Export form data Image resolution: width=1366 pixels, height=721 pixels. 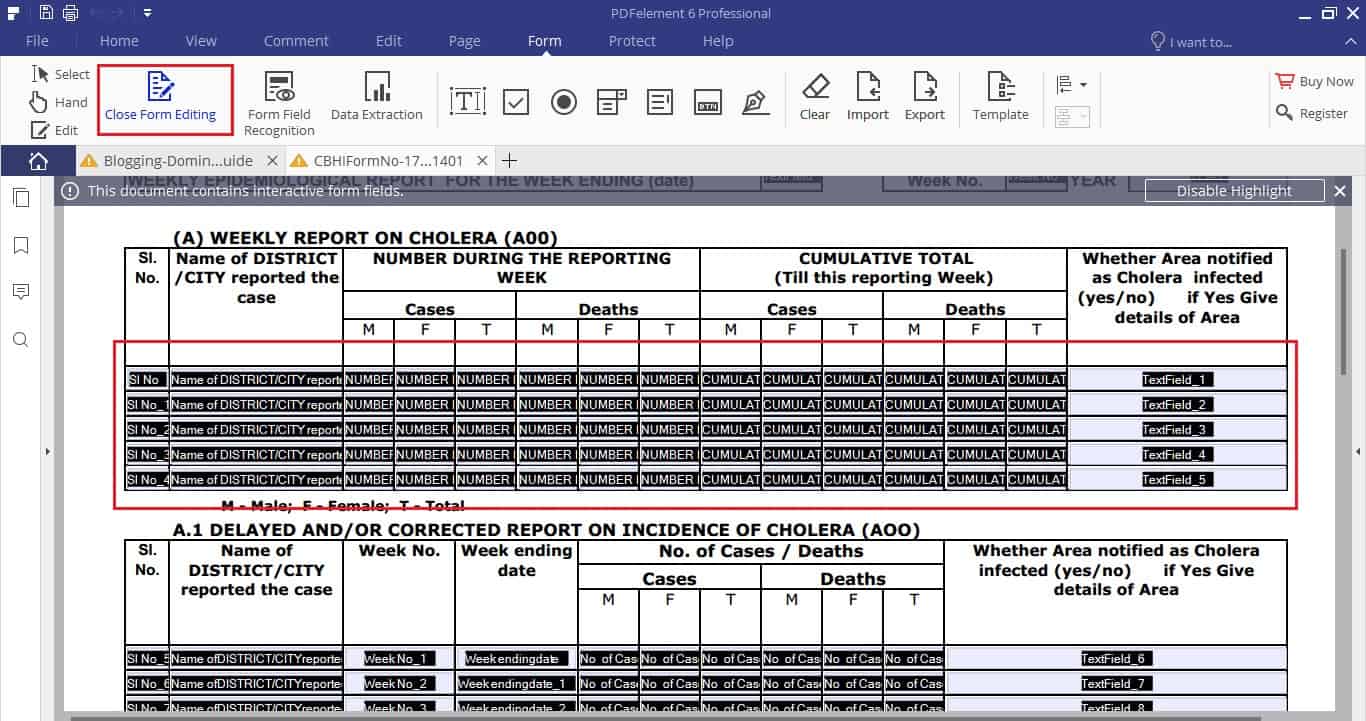(925, 98)
